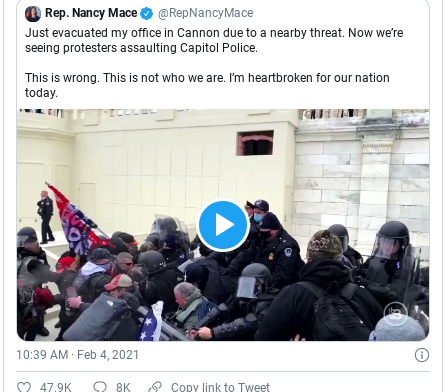Viewport: 446px width, 392px height.
Task: Click the 47.9K likes count
Action: tap(56, 387)
